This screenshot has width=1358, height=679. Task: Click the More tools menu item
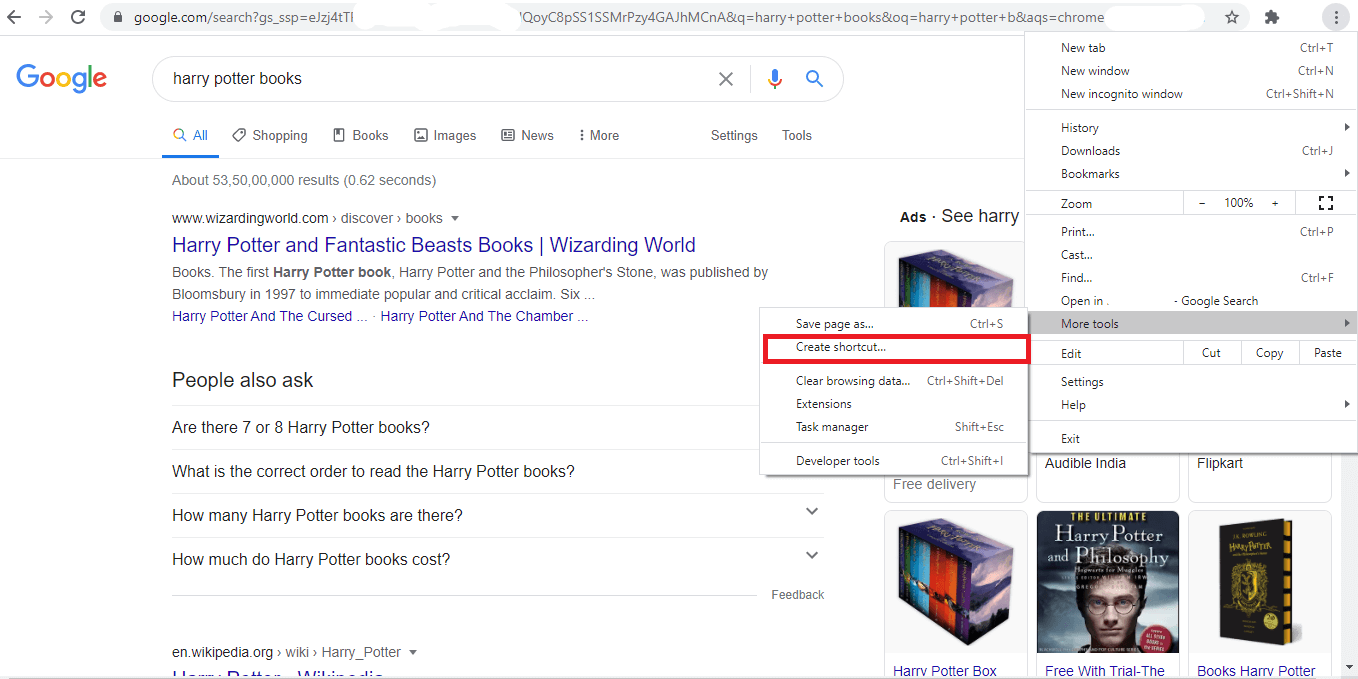tap(1191, 324)
